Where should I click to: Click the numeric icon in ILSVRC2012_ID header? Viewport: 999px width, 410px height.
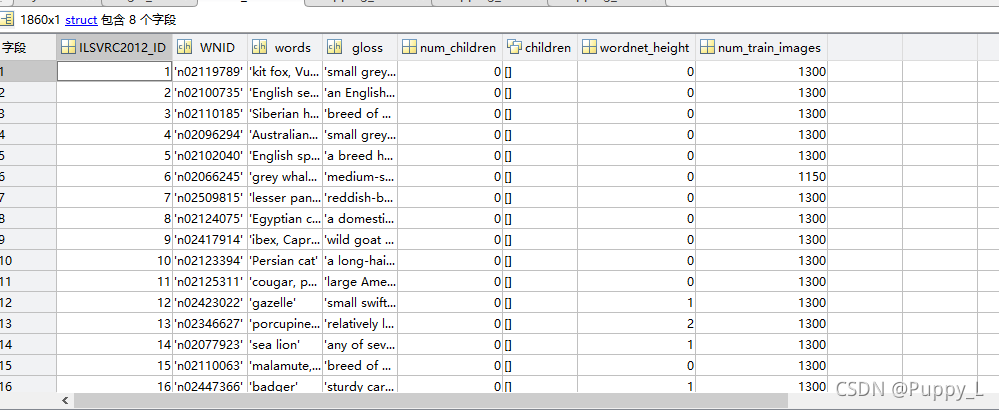tap(68, 47)
